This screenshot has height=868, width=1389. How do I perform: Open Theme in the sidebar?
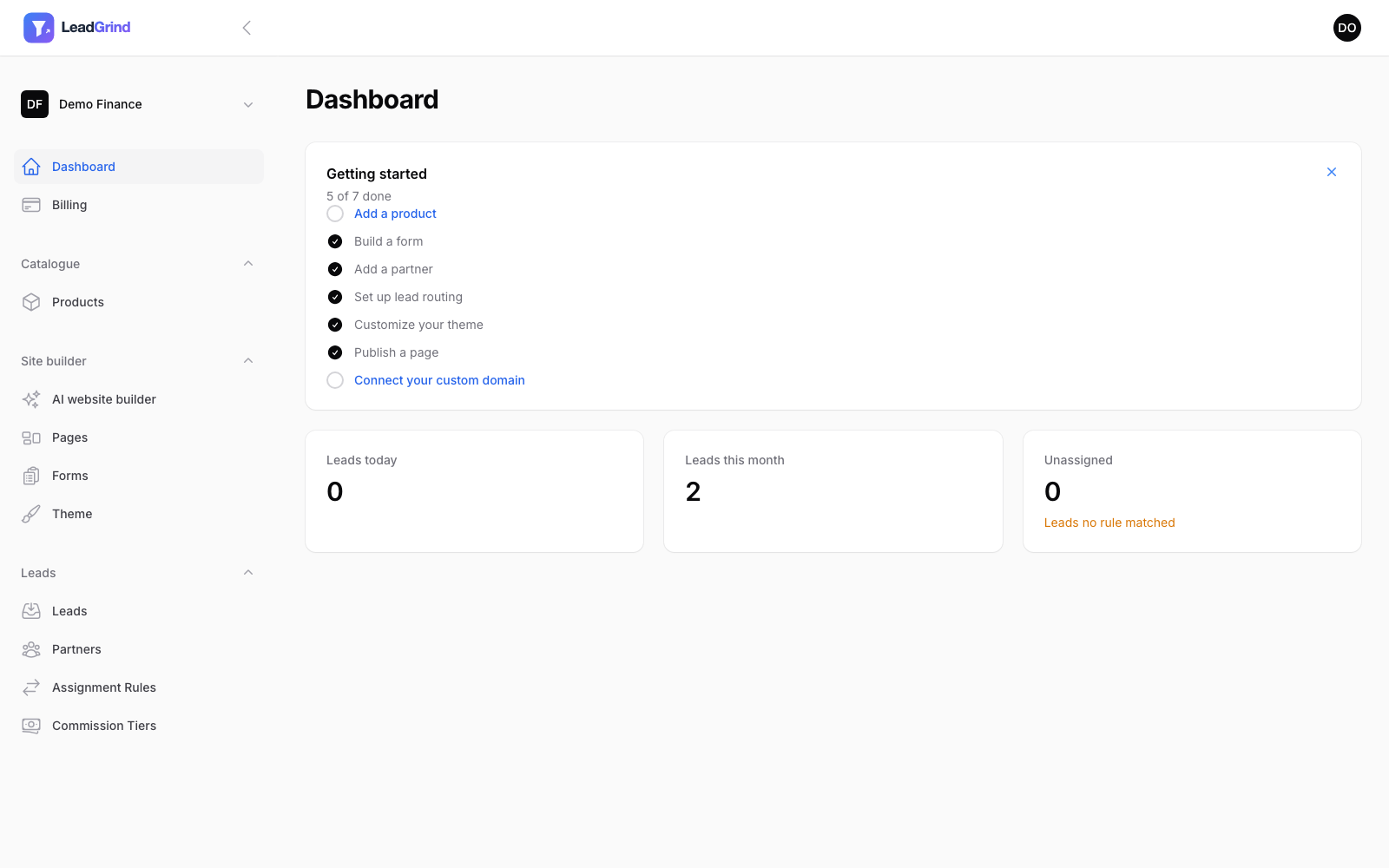tap(139, 514)
